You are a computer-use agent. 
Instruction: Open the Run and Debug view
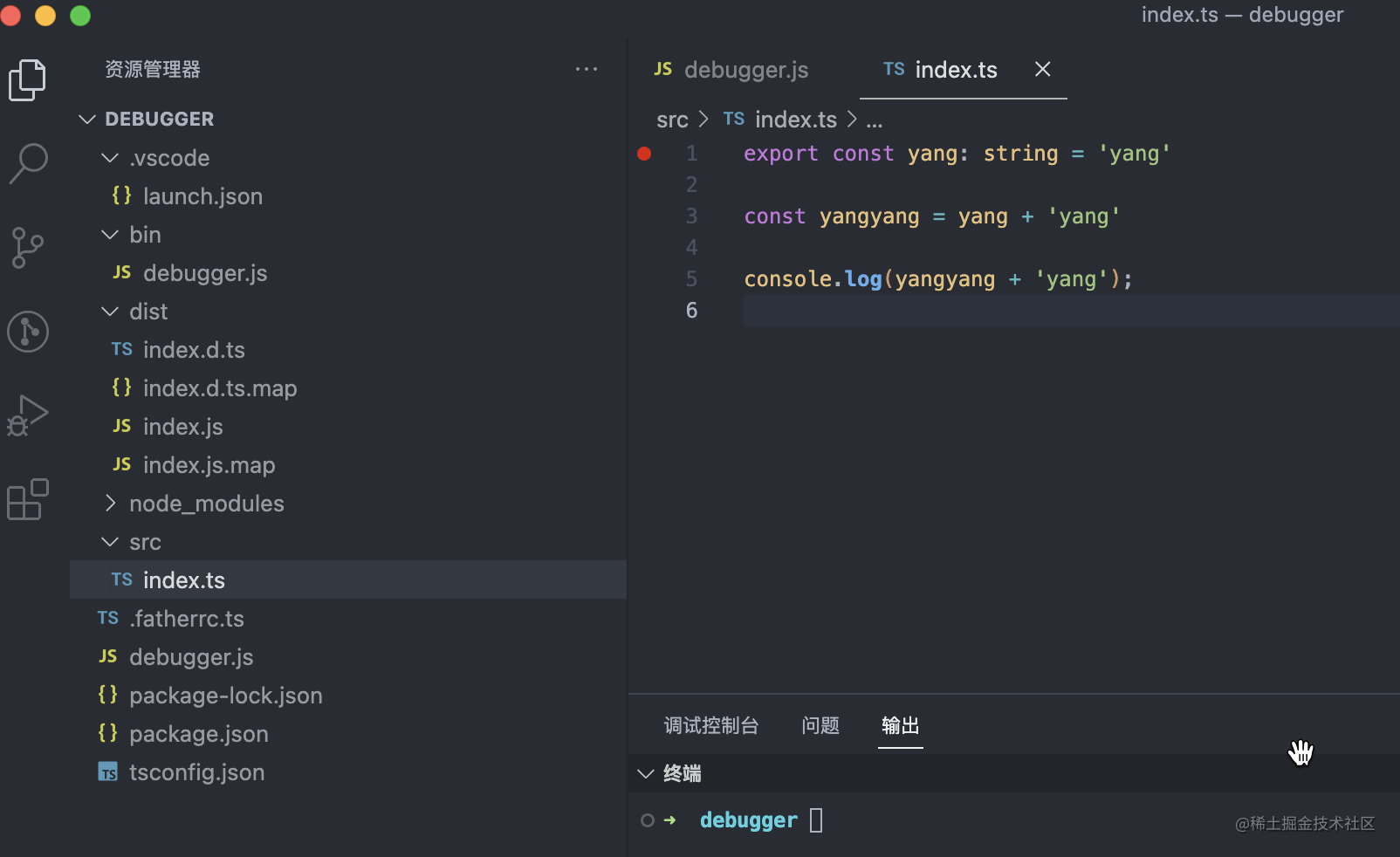tap(28, 415)
